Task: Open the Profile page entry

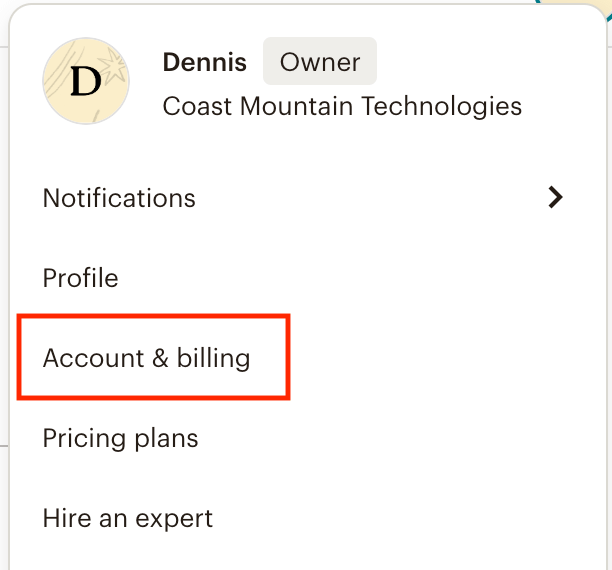Action: pyautogui.click(x=81, y=278)
